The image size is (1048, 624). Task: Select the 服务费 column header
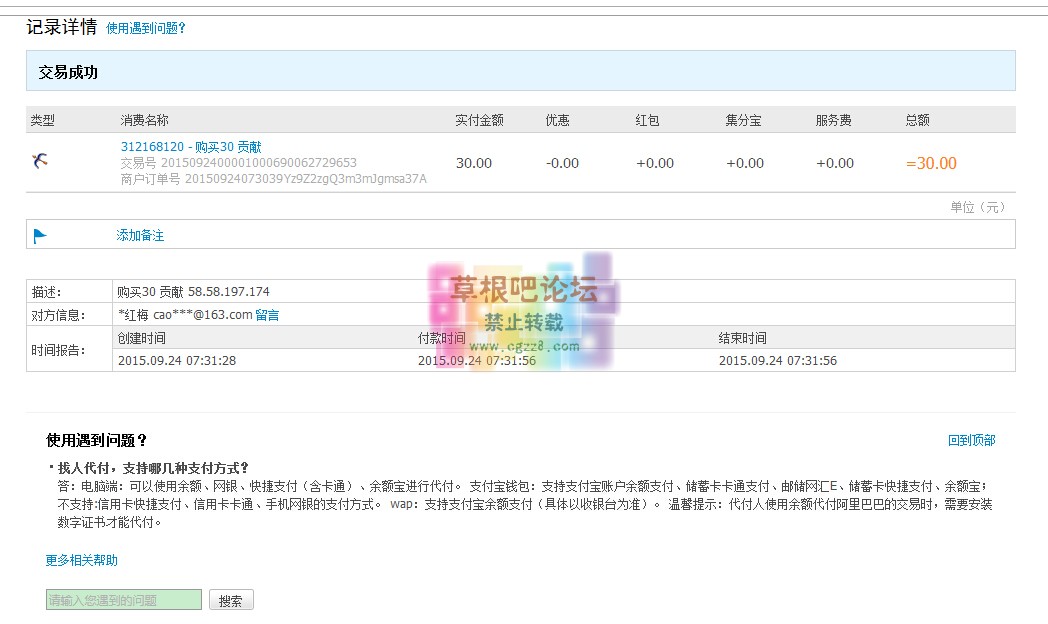[x=833, y=120]
